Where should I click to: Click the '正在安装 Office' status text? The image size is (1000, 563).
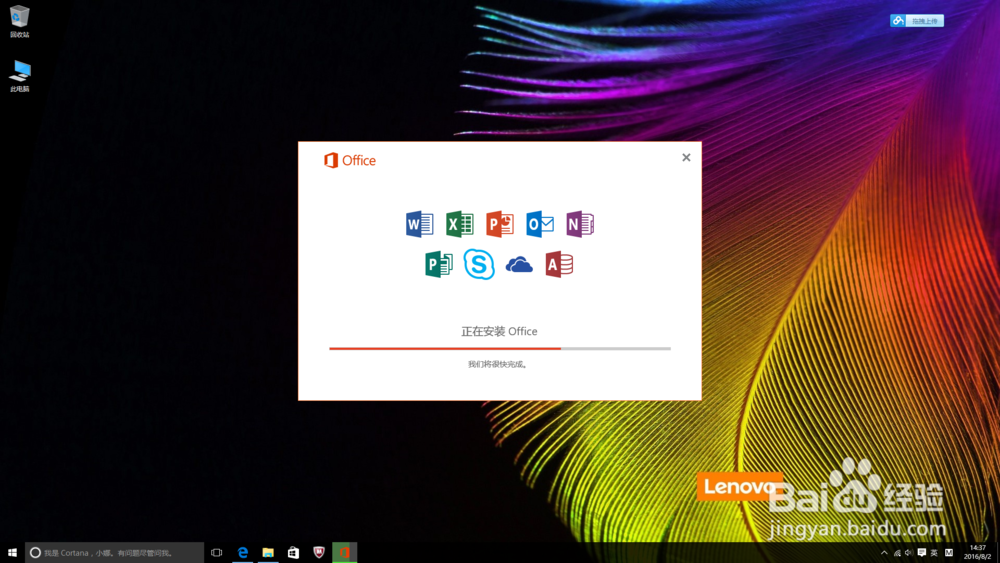(499, 332)
